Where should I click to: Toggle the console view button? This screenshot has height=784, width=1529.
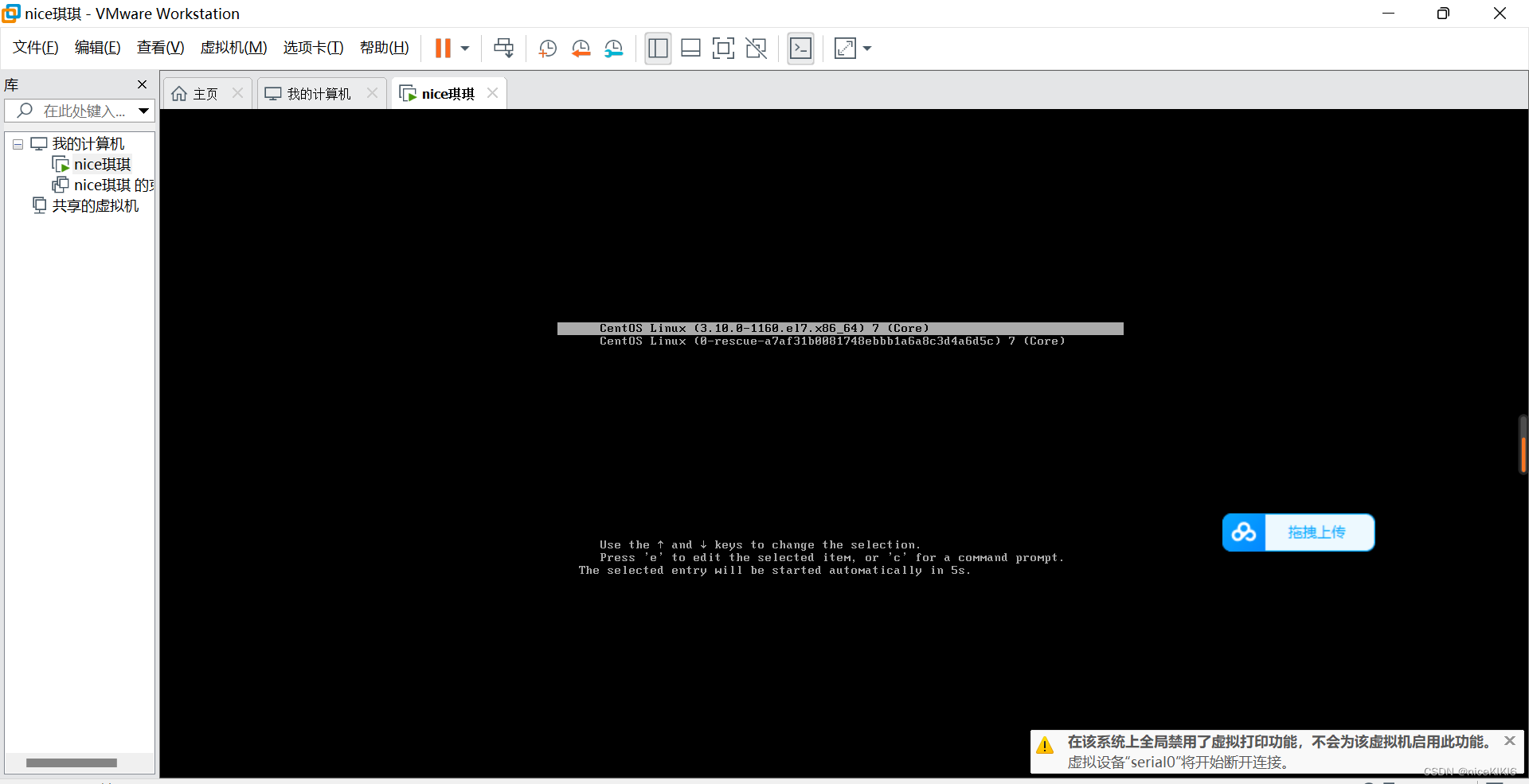pos(800,48)
